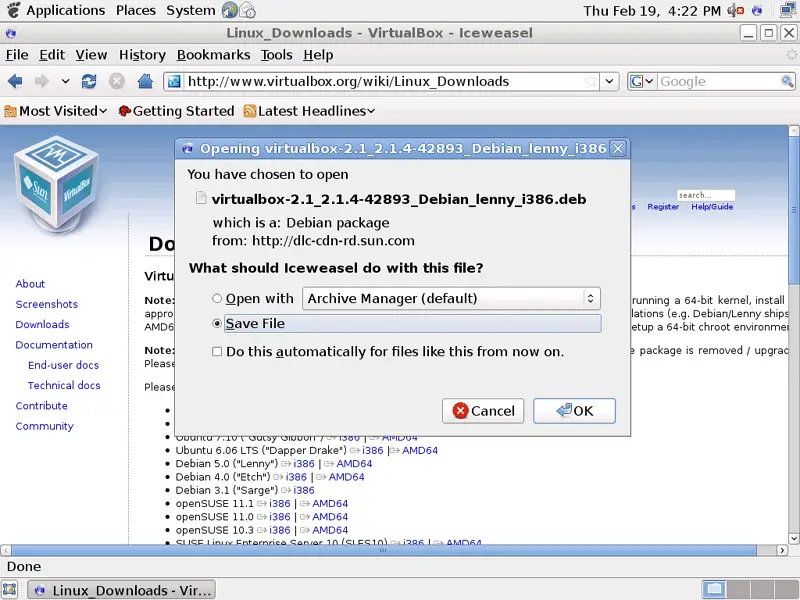This screenshot has width=800, height=600.
Task: Reload the current page
Action: pyautogui.click(x=89, y=81)
